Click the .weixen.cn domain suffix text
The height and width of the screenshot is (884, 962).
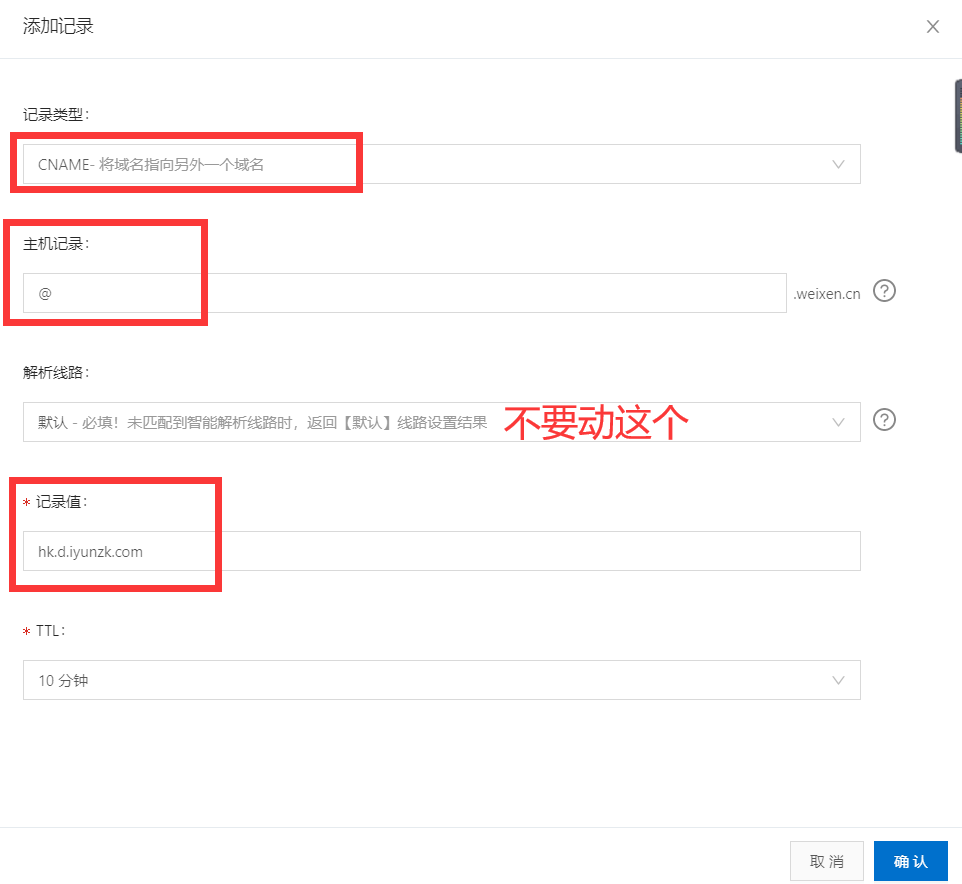click(x=826, y=294)
